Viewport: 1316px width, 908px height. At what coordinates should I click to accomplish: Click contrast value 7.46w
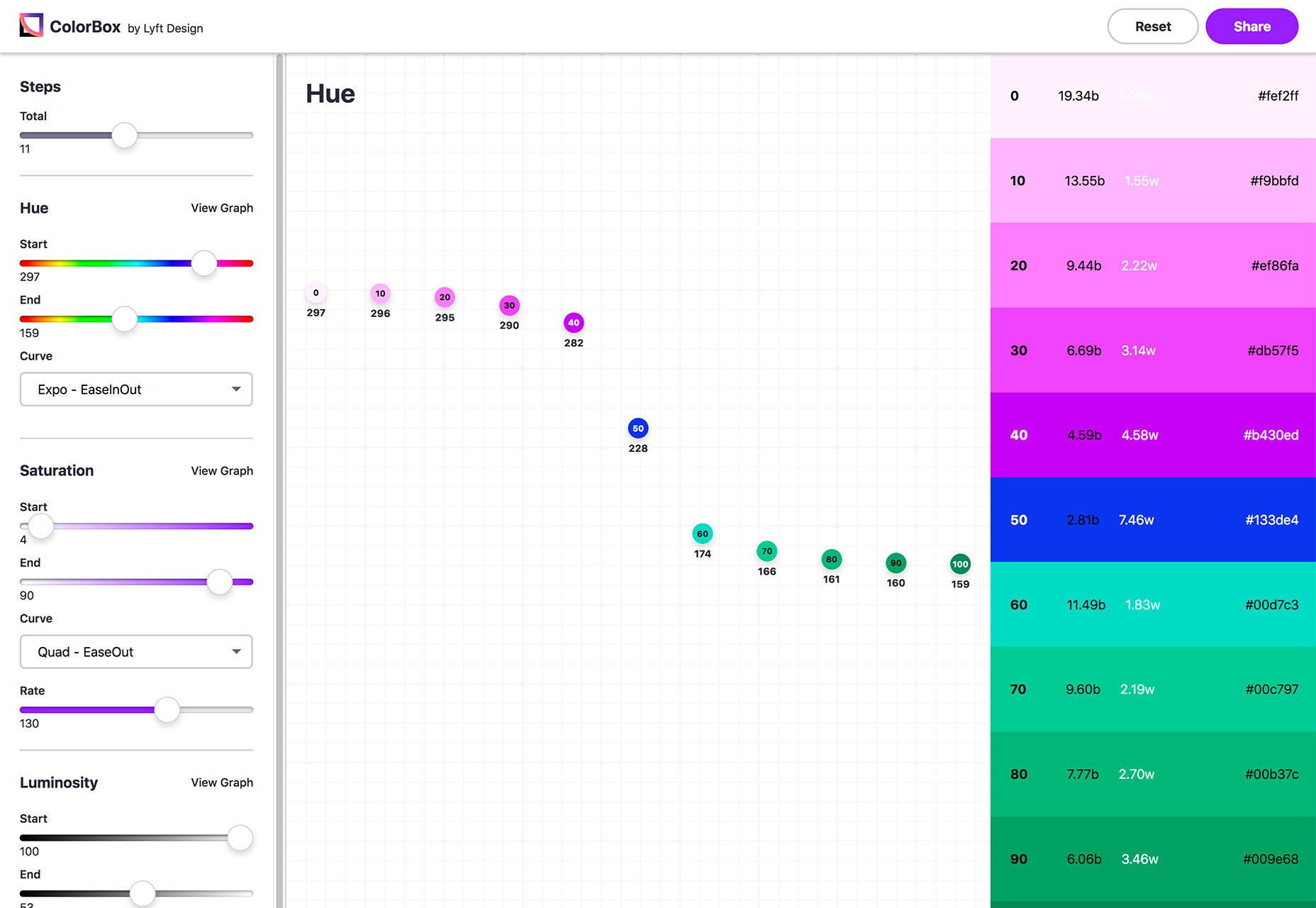1136,520
